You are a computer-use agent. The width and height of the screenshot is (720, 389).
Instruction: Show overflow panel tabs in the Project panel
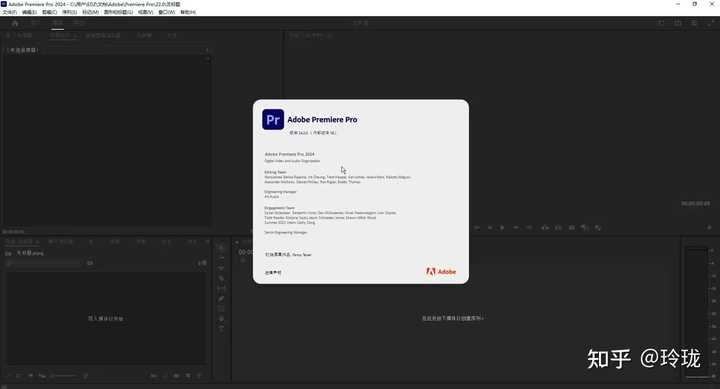[x=207, y=242]
